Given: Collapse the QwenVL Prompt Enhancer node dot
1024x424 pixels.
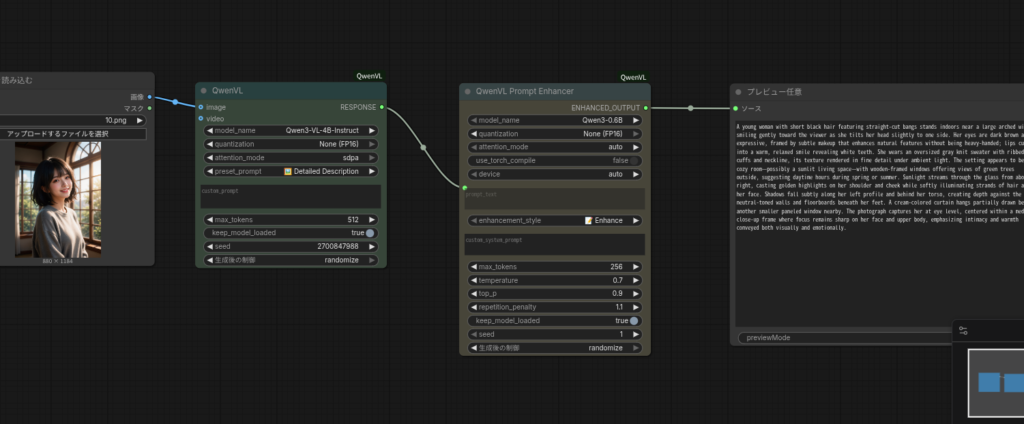Looking at the screenshot, I should tap(468, 91).
